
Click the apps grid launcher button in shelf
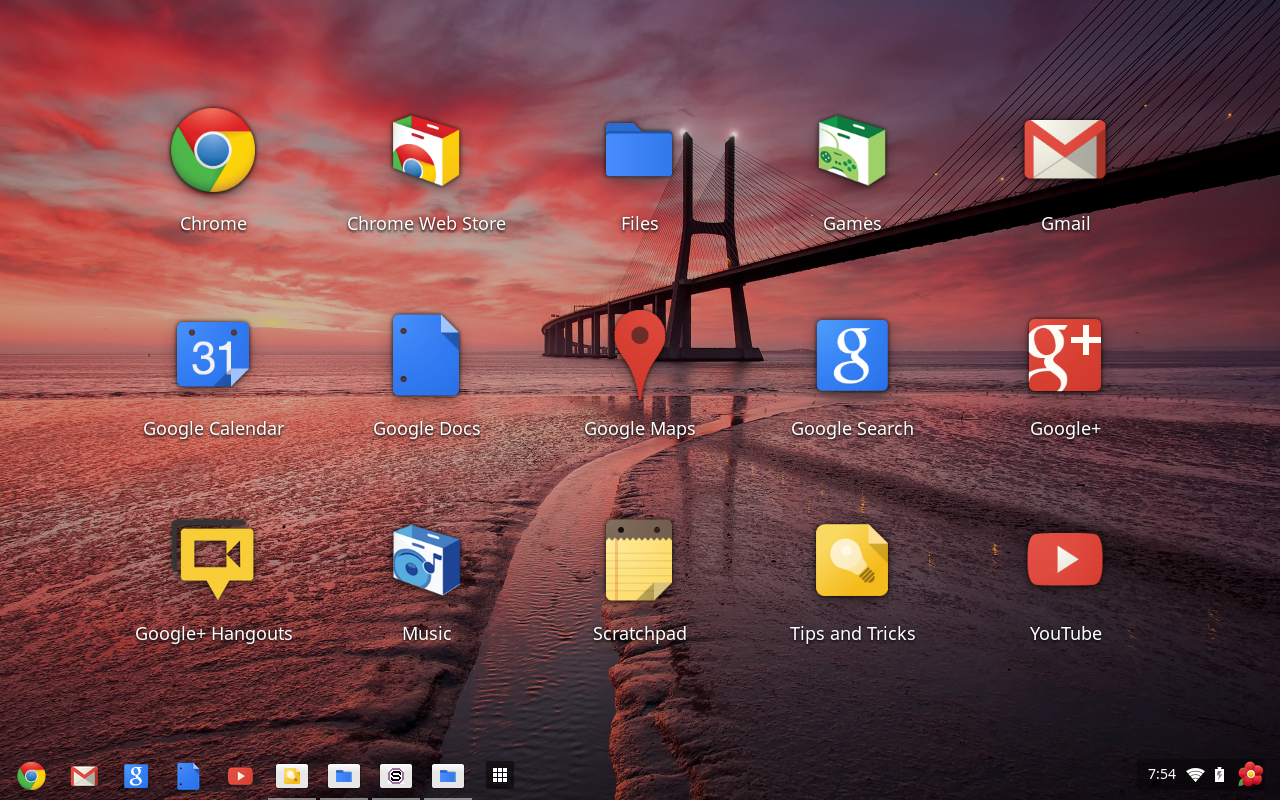tap(500, 775)
